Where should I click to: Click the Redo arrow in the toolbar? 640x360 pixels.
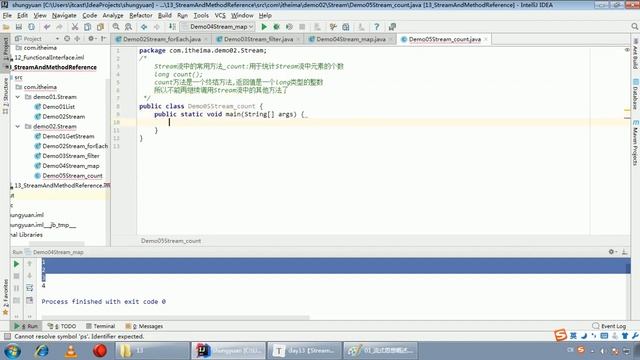(x=60, y=27)
